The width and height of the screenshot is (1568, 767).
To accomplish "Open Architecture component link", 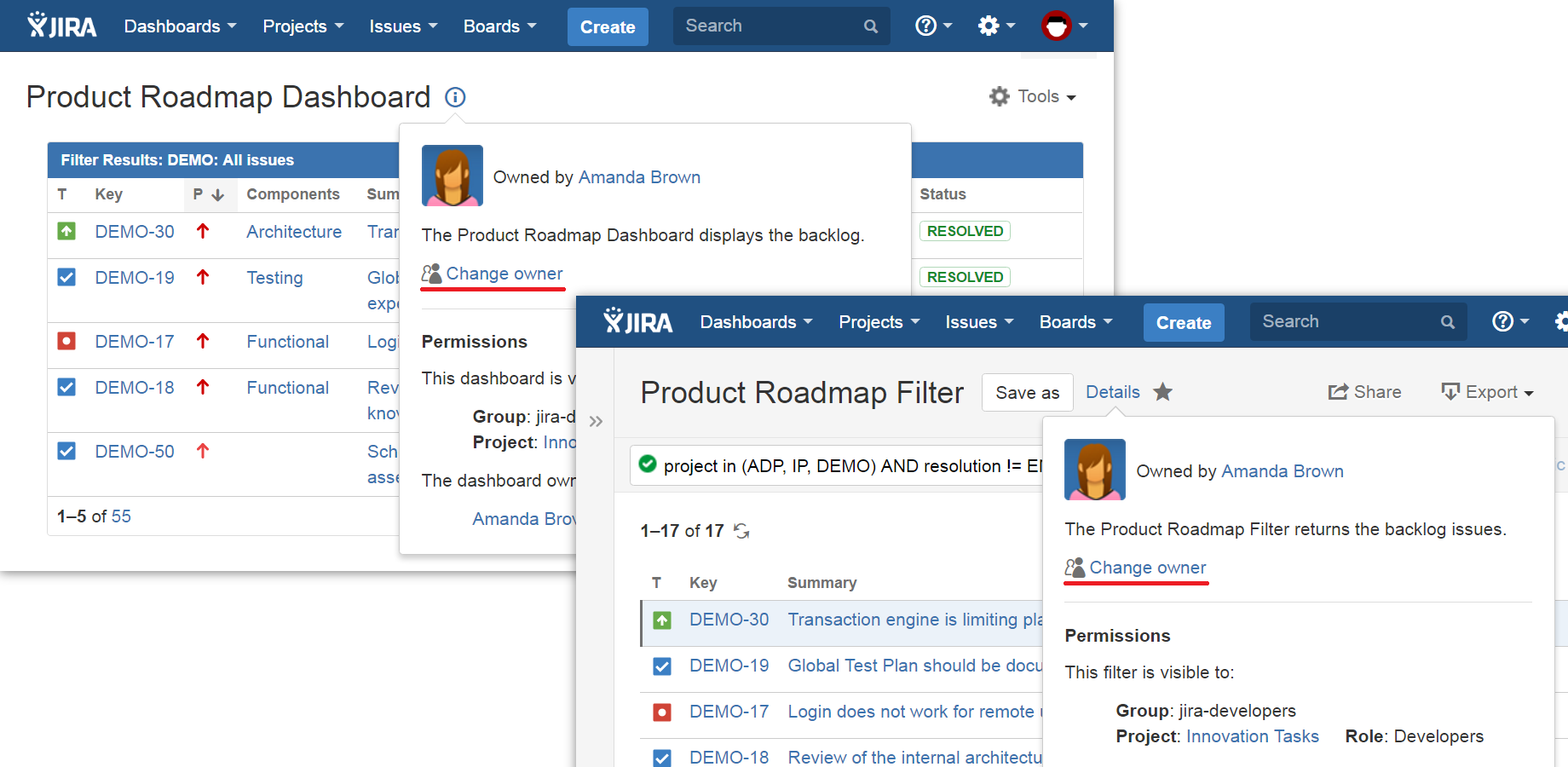I will [x=294, y=232].
